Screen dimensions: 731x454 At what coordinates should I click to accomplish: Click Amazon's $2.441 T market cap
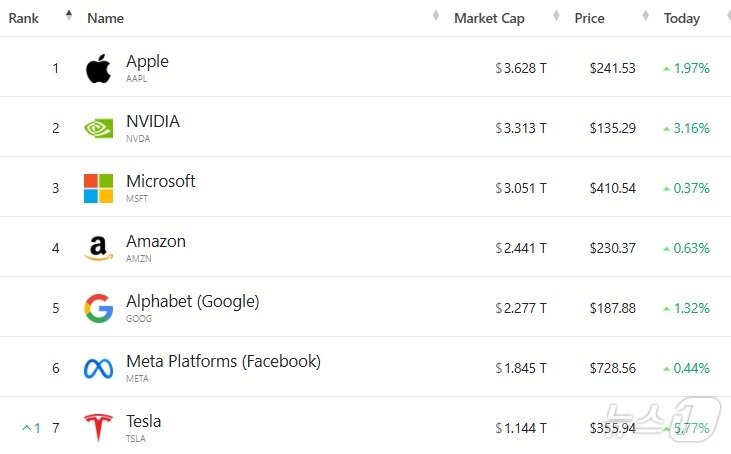pyautogui.click(x=521, y=248)
